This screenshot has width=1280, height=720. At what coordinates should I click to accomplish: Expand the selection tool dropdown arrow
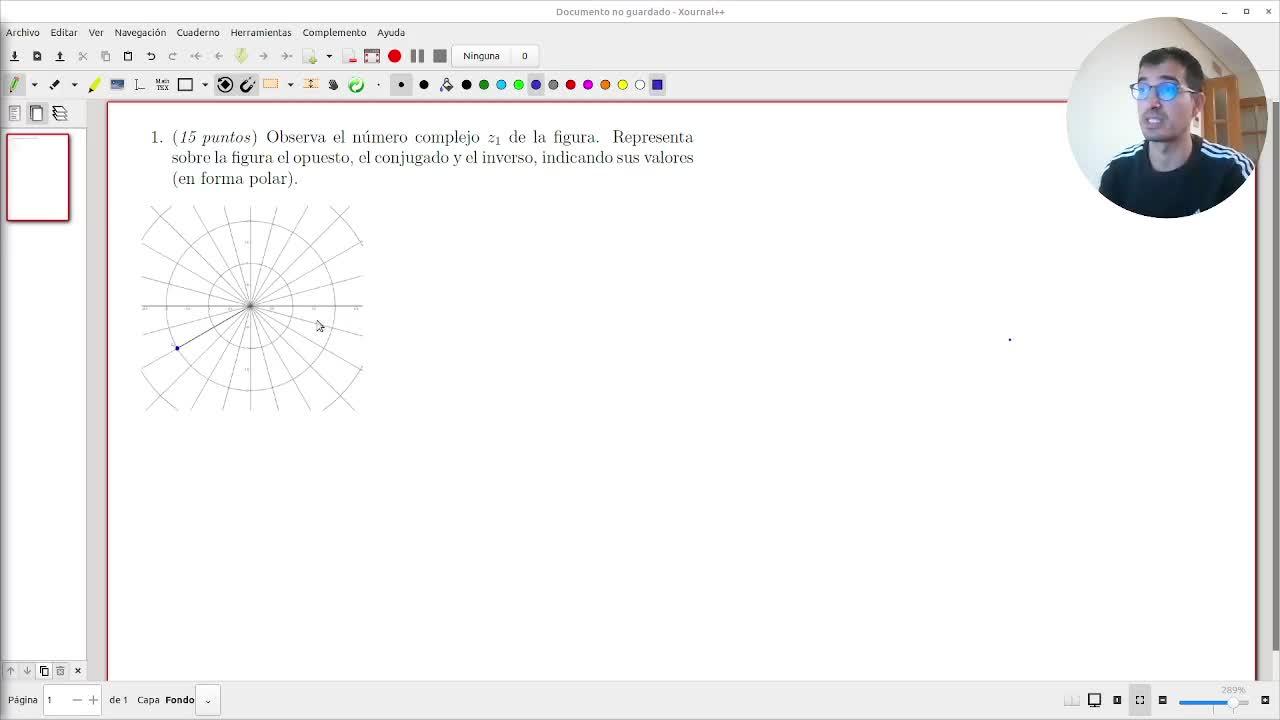click(290, 85)
